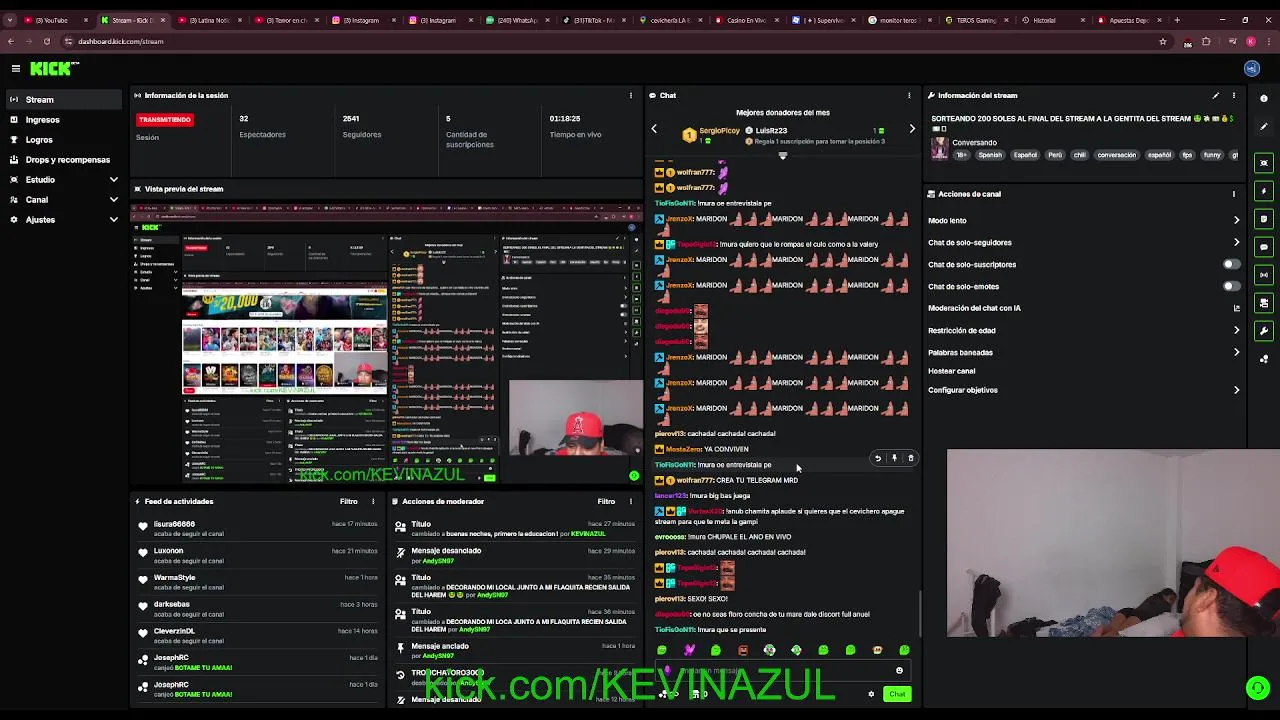Open the hamburger menu beside KICK logo
The image size is (1280, 720).
pyautogui.click(x=16, y=68)
